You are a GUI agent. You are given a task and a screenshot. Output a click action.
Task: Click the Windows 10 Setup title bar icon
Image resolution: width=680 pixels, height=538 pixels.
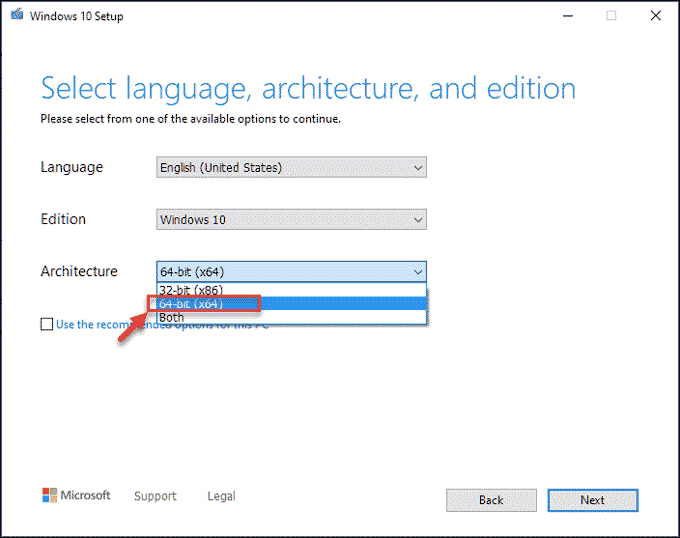(x=17, y=15)
